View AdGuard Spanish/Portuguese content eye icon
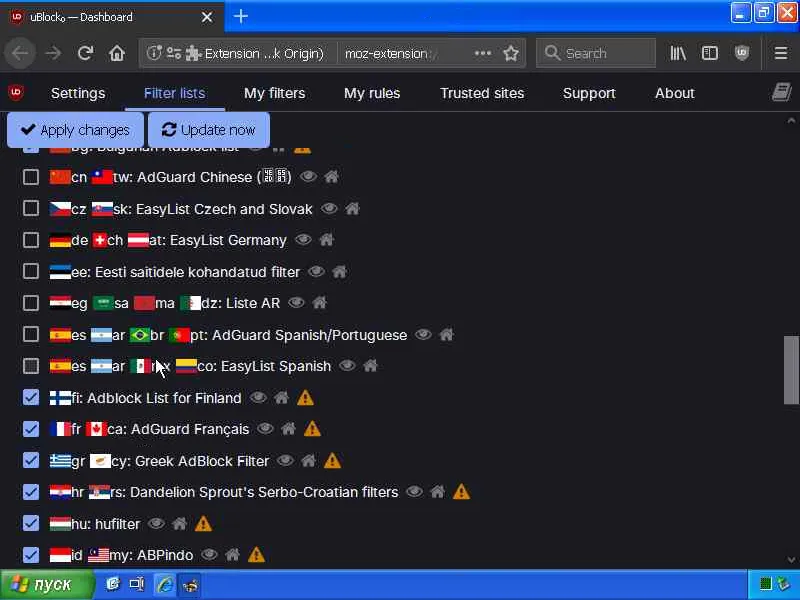The height and width of the screenshot is (600, 800). [423, 334]
